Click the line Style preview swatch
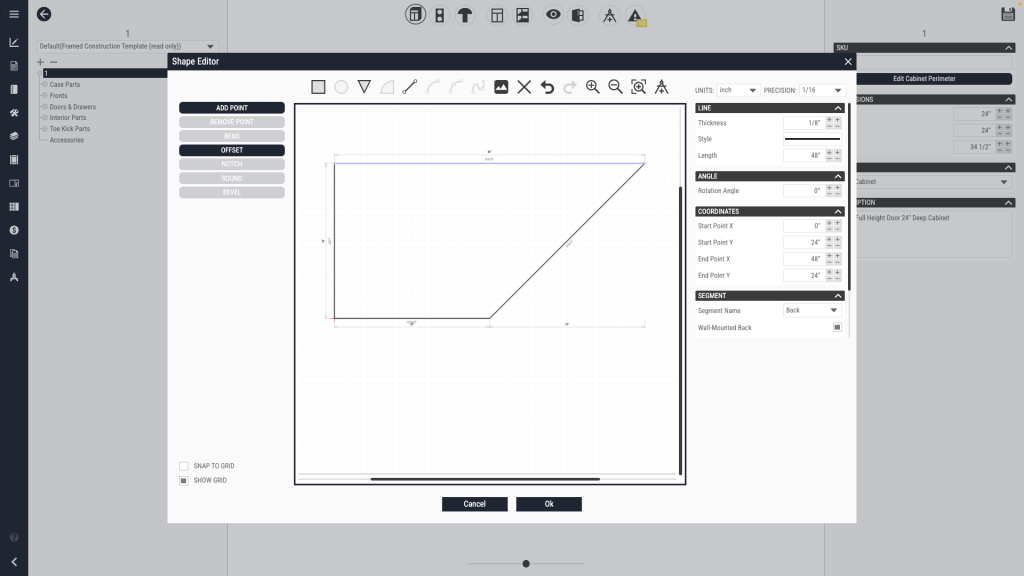1024x576 pixels. pyautogui.click(x=811, y=139)
